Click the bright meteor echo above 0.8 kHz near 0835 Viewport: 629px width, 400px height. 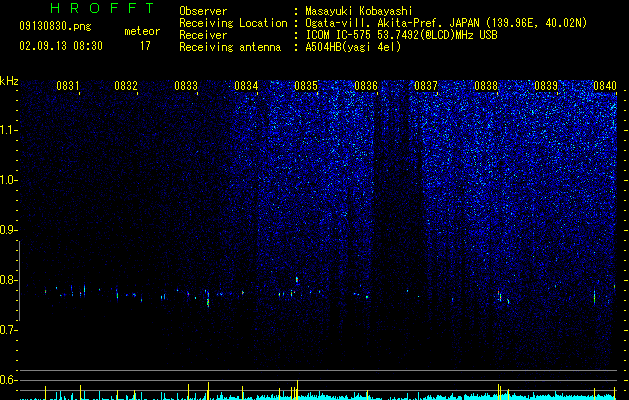coord(297,280)
